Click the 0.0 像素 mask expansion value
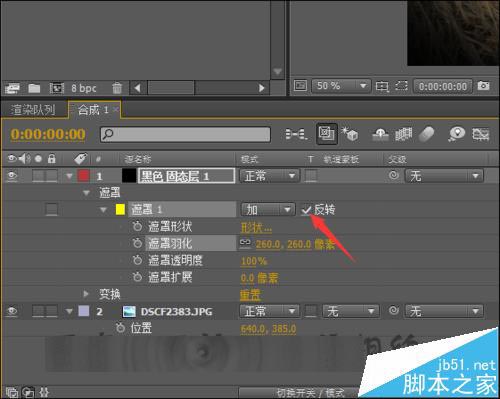The width and height of the screenshot is (500, 399). [x=259, y=278]
